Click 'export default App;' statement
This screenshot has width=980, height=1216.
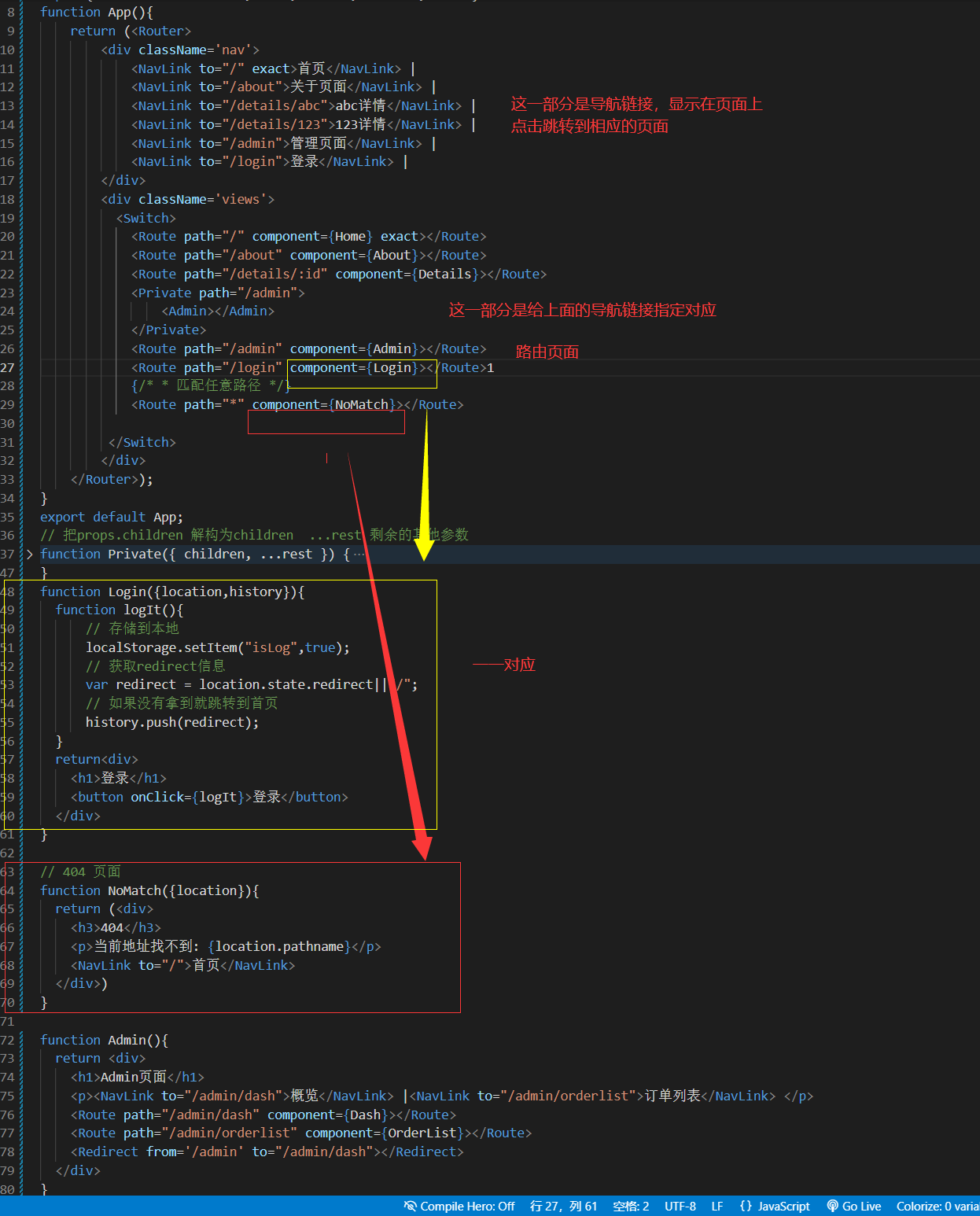point(112,517)
